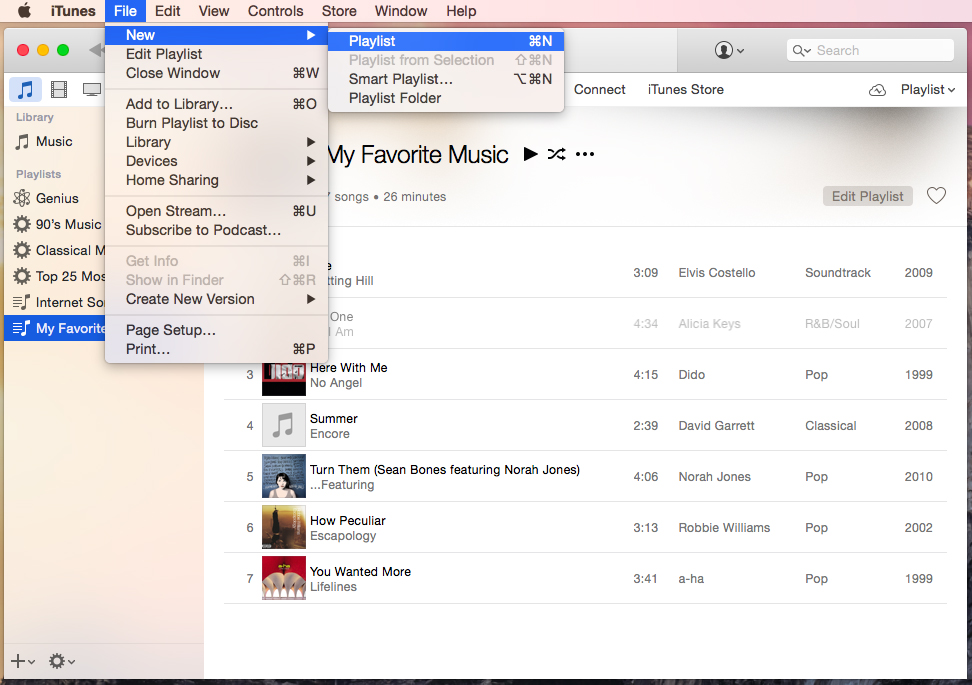
Task: Switch to the Movies library icon
Action: click(x=59, y=90)
